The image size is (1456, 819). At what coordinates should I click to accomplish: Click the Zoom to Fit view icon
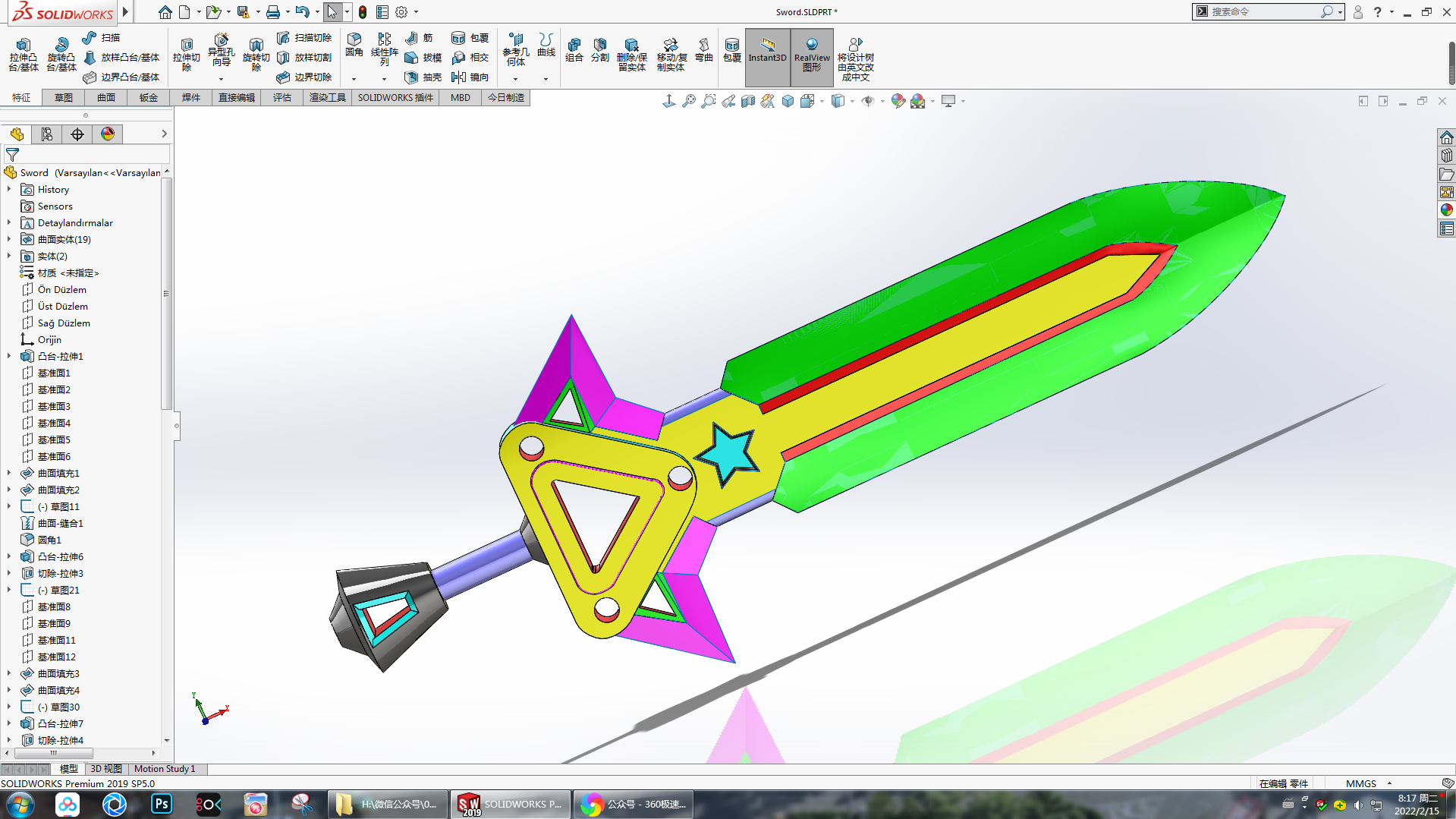point(689,101)
